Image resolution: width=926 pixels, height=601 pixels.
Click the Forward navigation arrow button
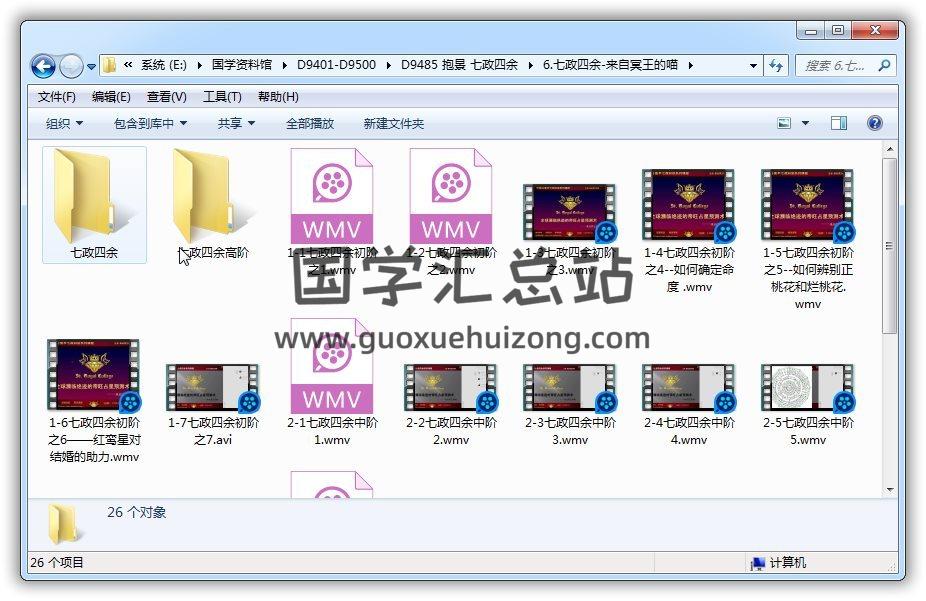click(71, 66)
